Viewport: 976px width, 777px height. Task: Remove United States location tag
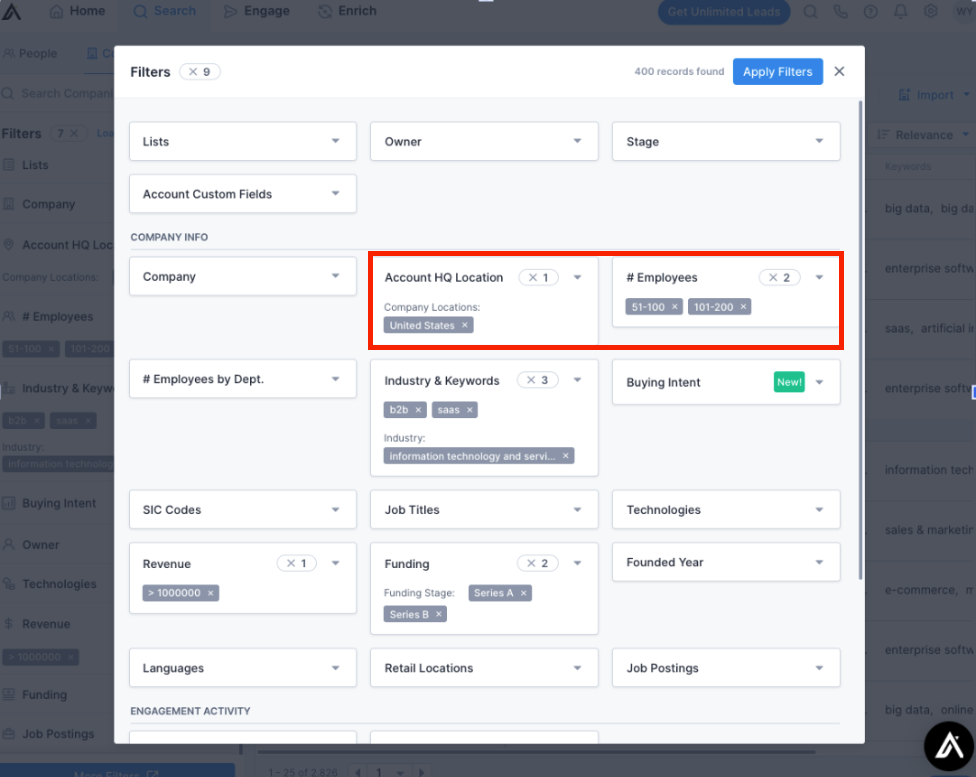click(x=464, y=325)
